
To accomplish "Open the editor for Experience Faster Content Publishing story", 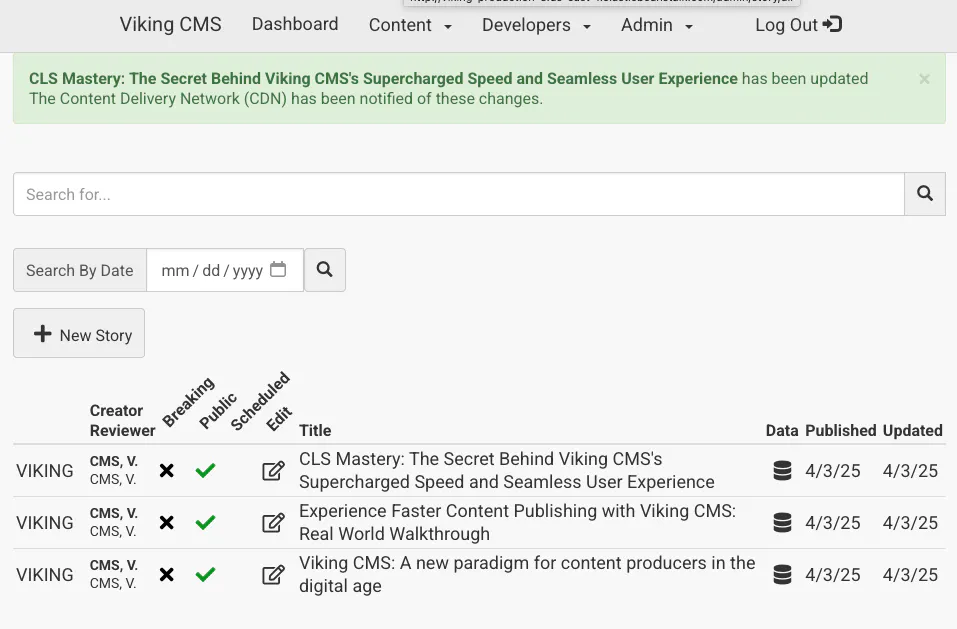I will (273, 523).
